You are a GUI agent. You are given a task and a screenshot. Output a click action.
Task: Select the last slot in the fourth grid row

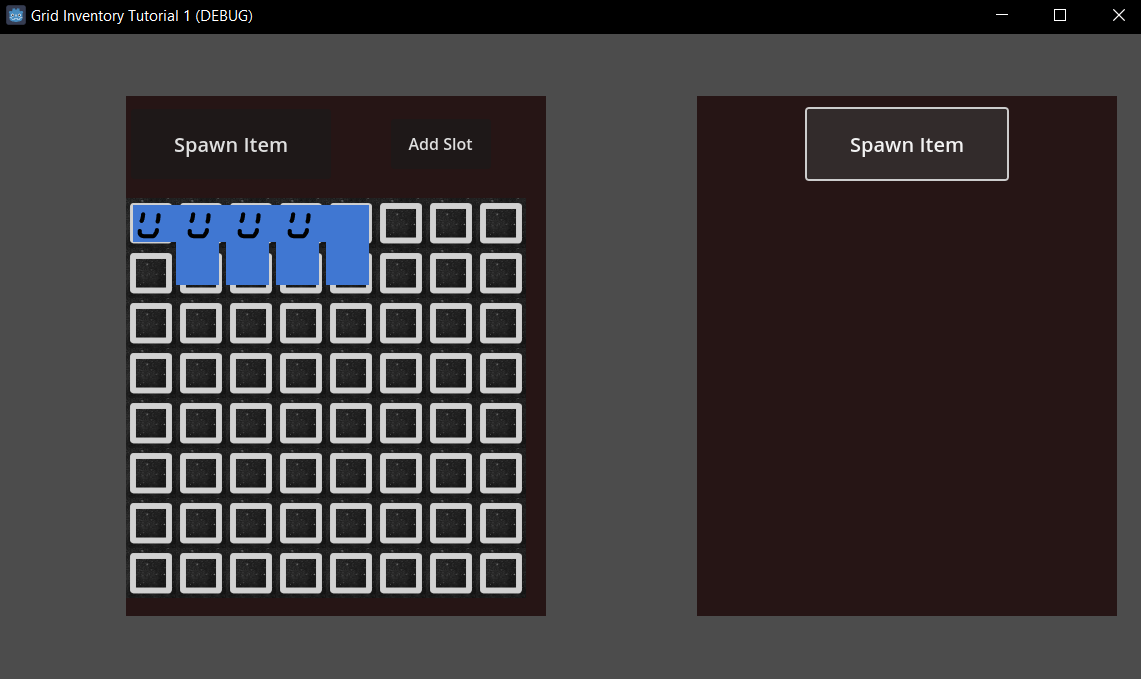(501, 373)
